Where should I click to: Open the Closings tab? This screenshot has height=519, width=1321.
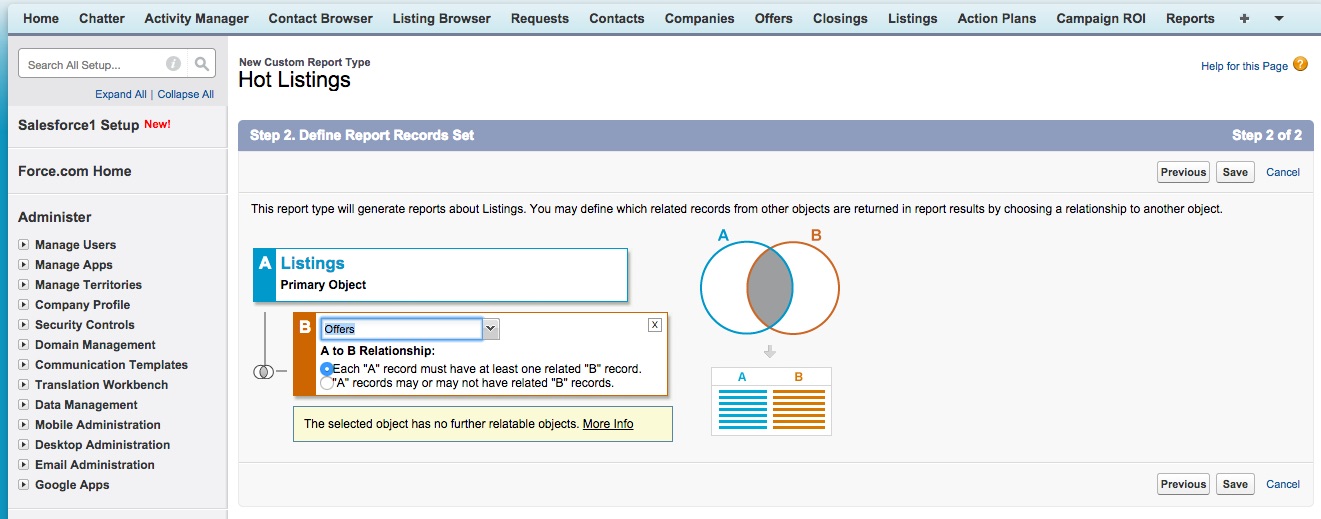[841, 18]
